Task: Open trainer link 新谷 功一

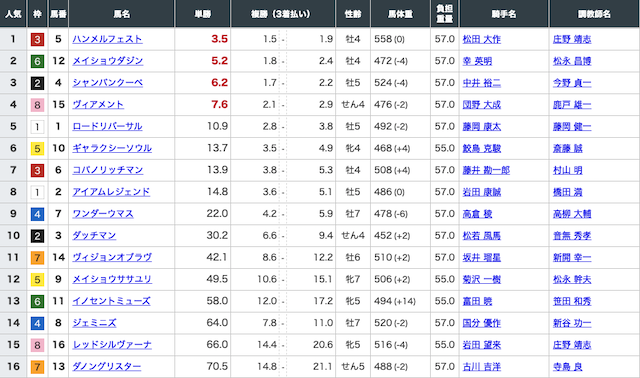Action: point(572,323)
